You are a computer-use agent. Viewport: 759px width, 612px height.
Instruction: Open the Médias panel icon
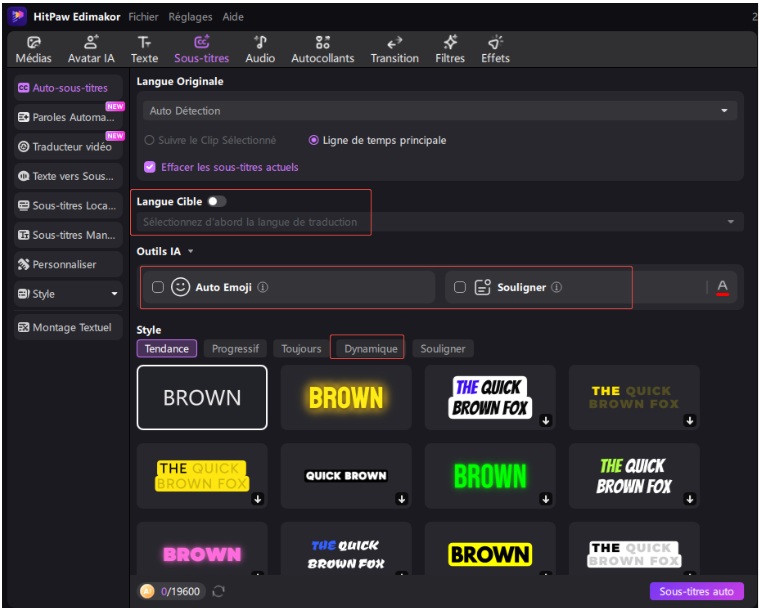coord(34,43)
